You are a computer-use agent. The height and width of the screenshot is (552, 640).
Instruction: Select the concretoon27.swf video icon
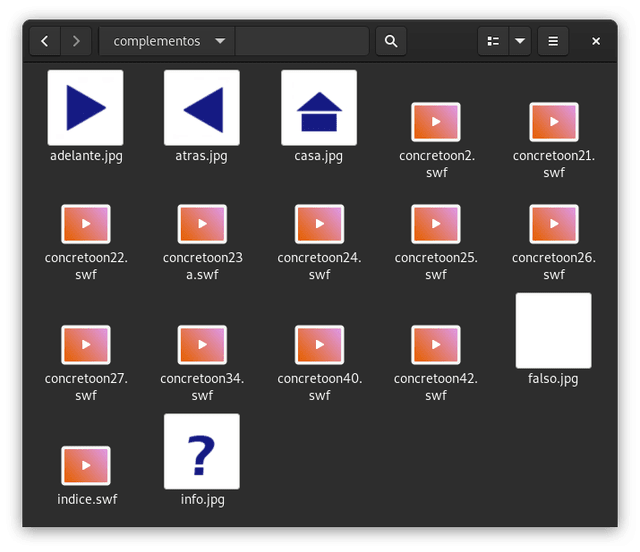click(86, 345)
